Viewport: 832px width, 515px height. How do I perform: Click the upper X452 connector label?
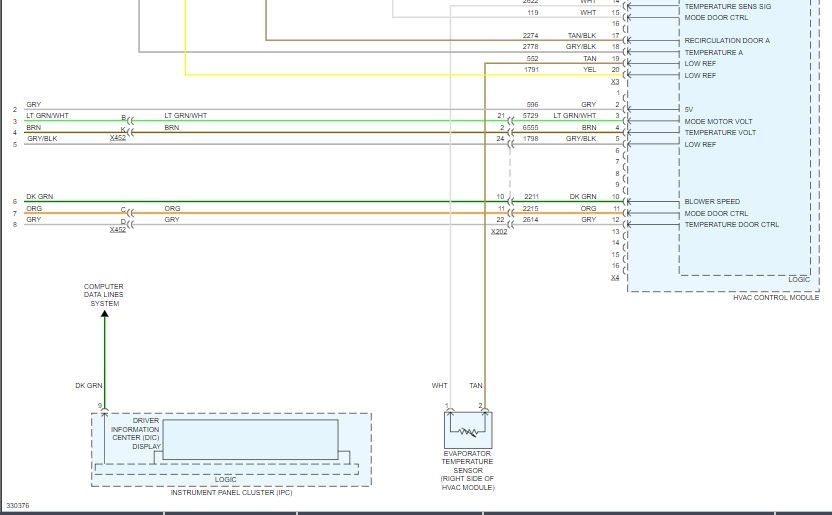[118, 138]
